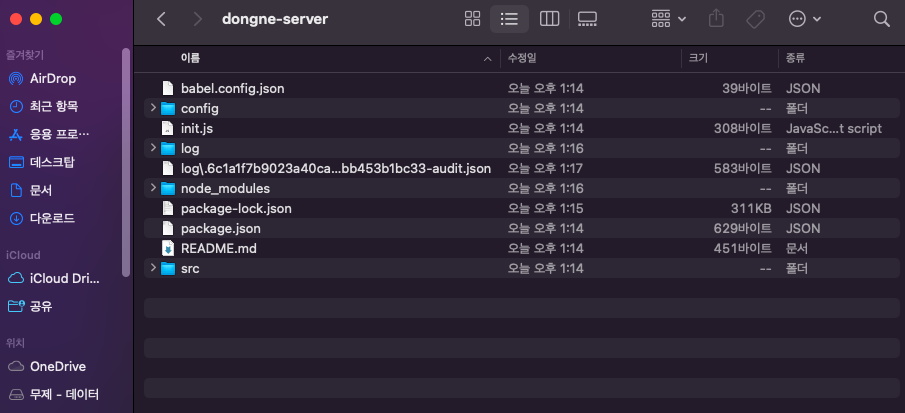This screenshot has height=413, width=905.
Task: Click the node_modules folder icon
Action: click(x=168, y=189)
